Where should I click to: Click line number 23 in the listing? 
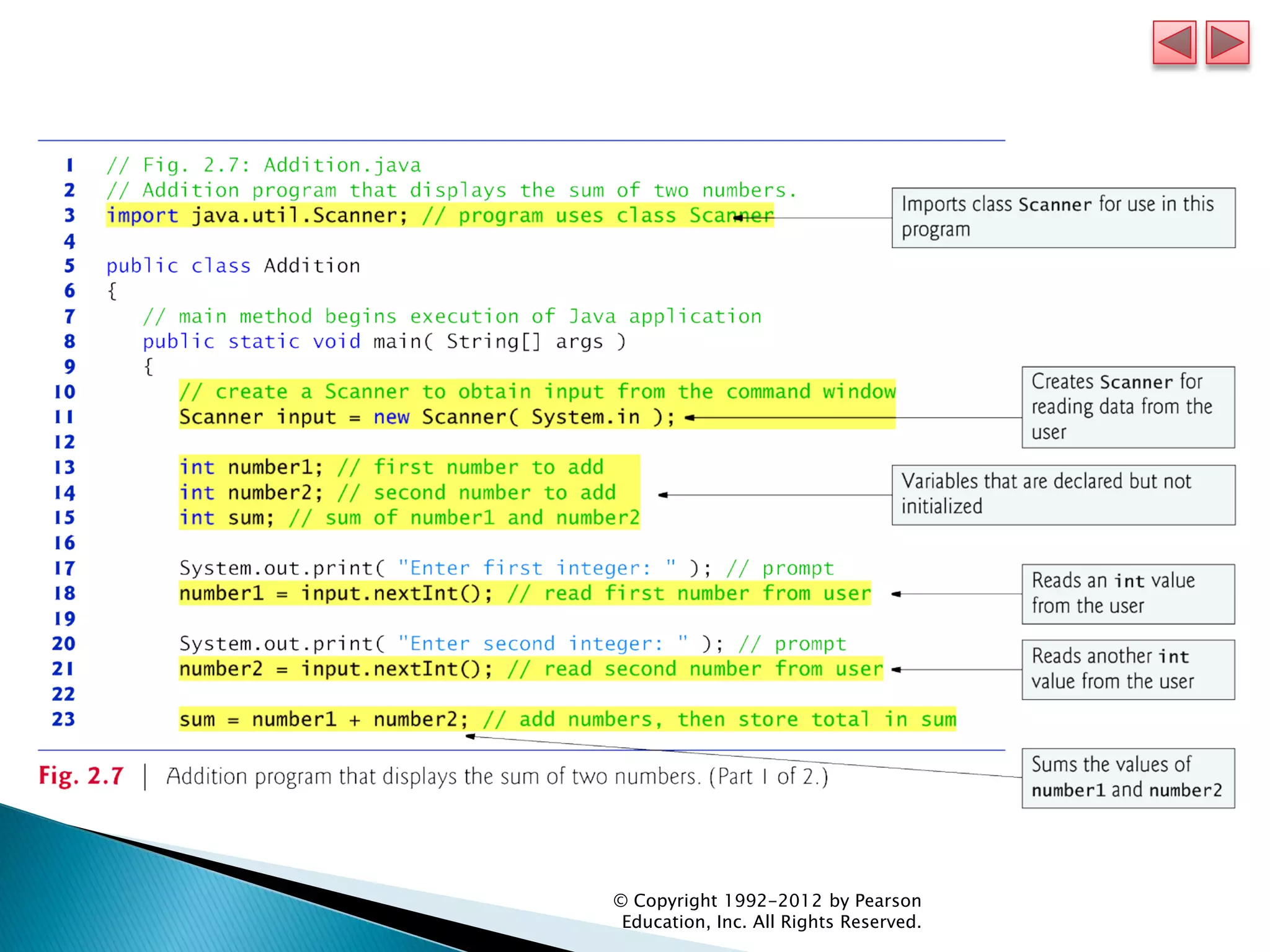(63, 720)
